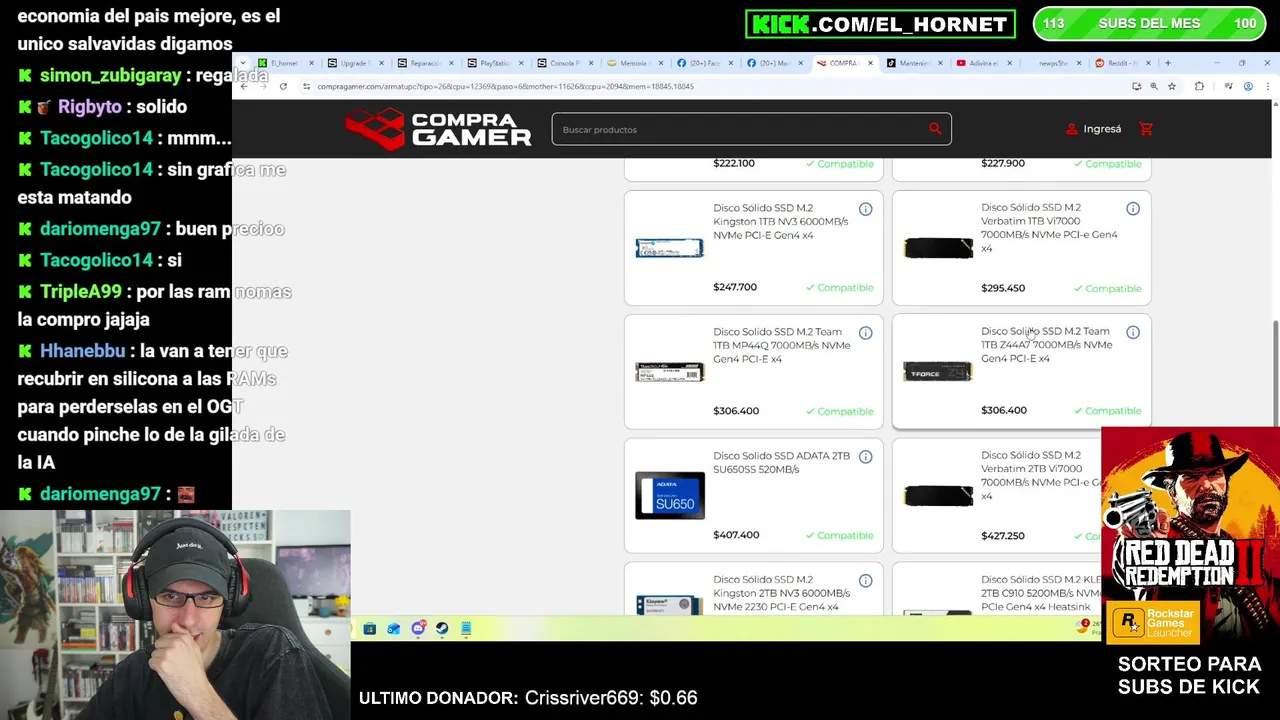Open Microsoft Store from the taskbar
The height and width of the screenshot is (720, 1280).
point(370,629)
